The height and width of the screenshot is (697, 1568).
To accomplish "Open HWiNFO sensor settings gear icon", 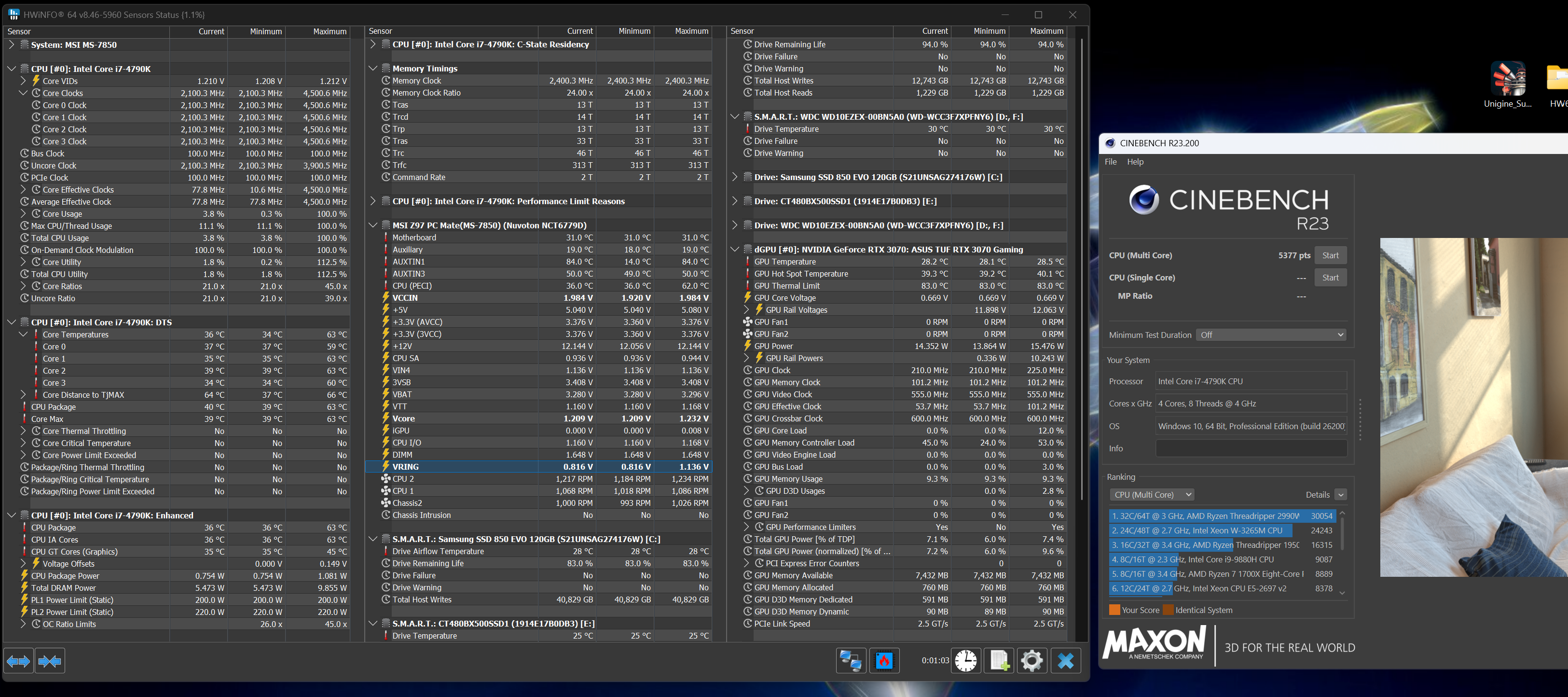I will (1032, 660).
